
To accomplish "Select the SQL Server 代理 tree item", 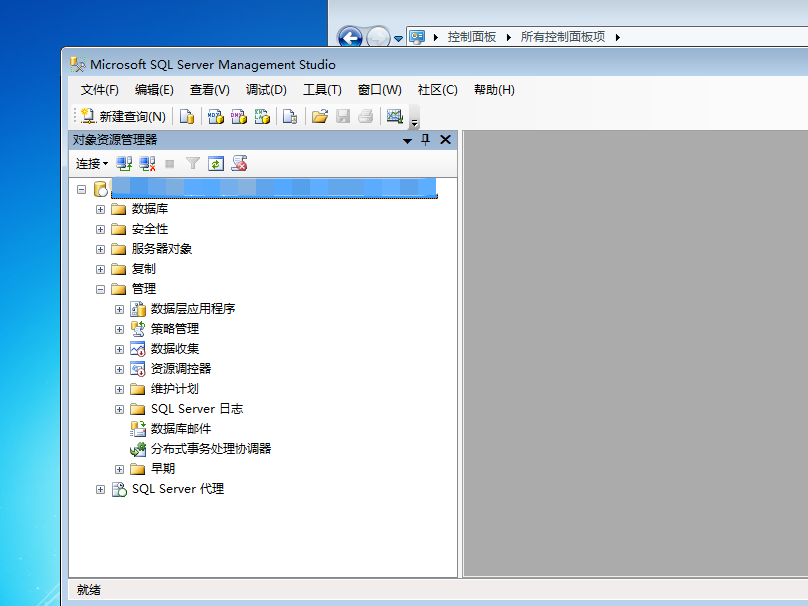I will [x=177, y=489].
